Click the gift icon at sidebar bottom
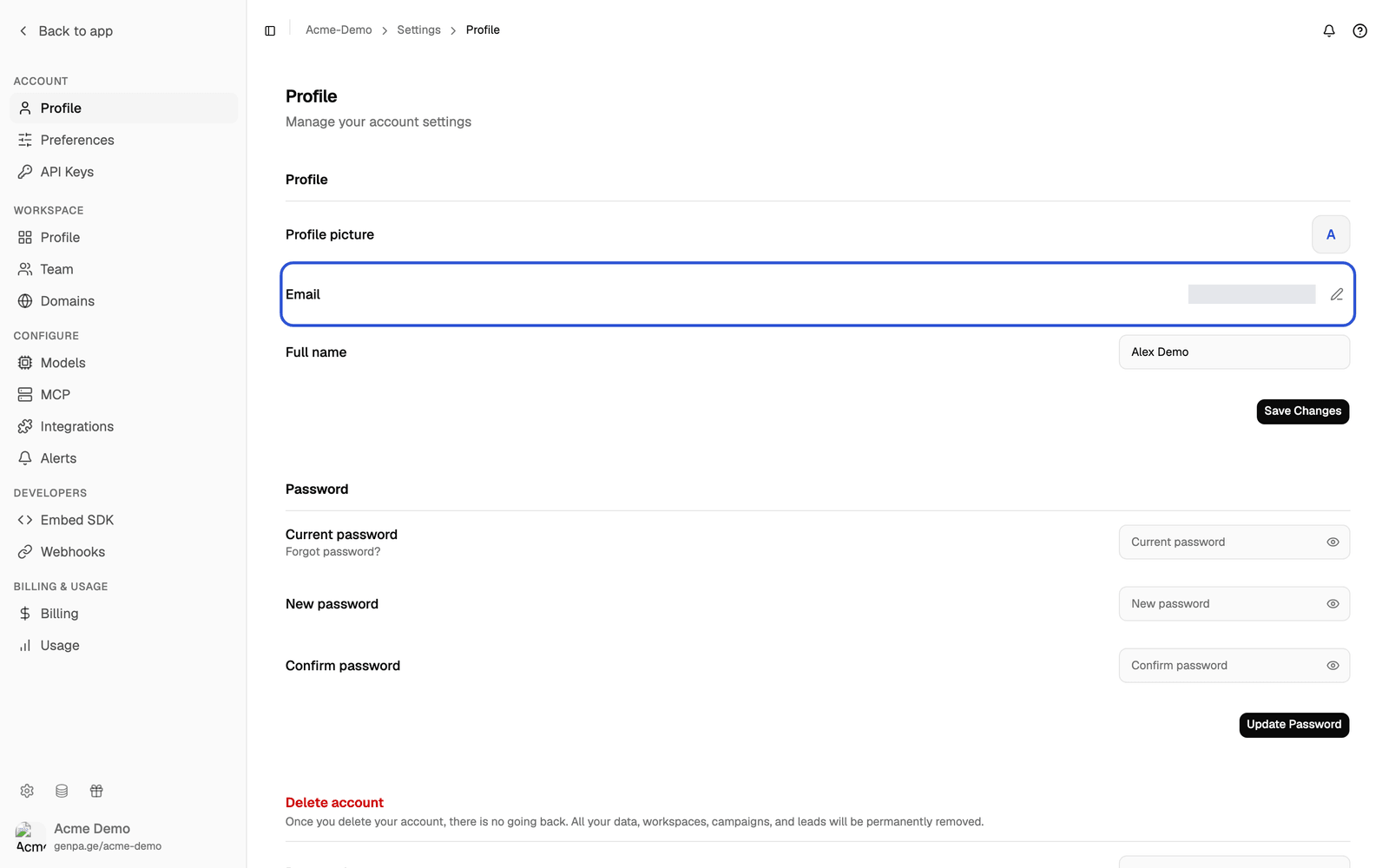Screen dimensions: 1389x868 click(x=96, y=791)
